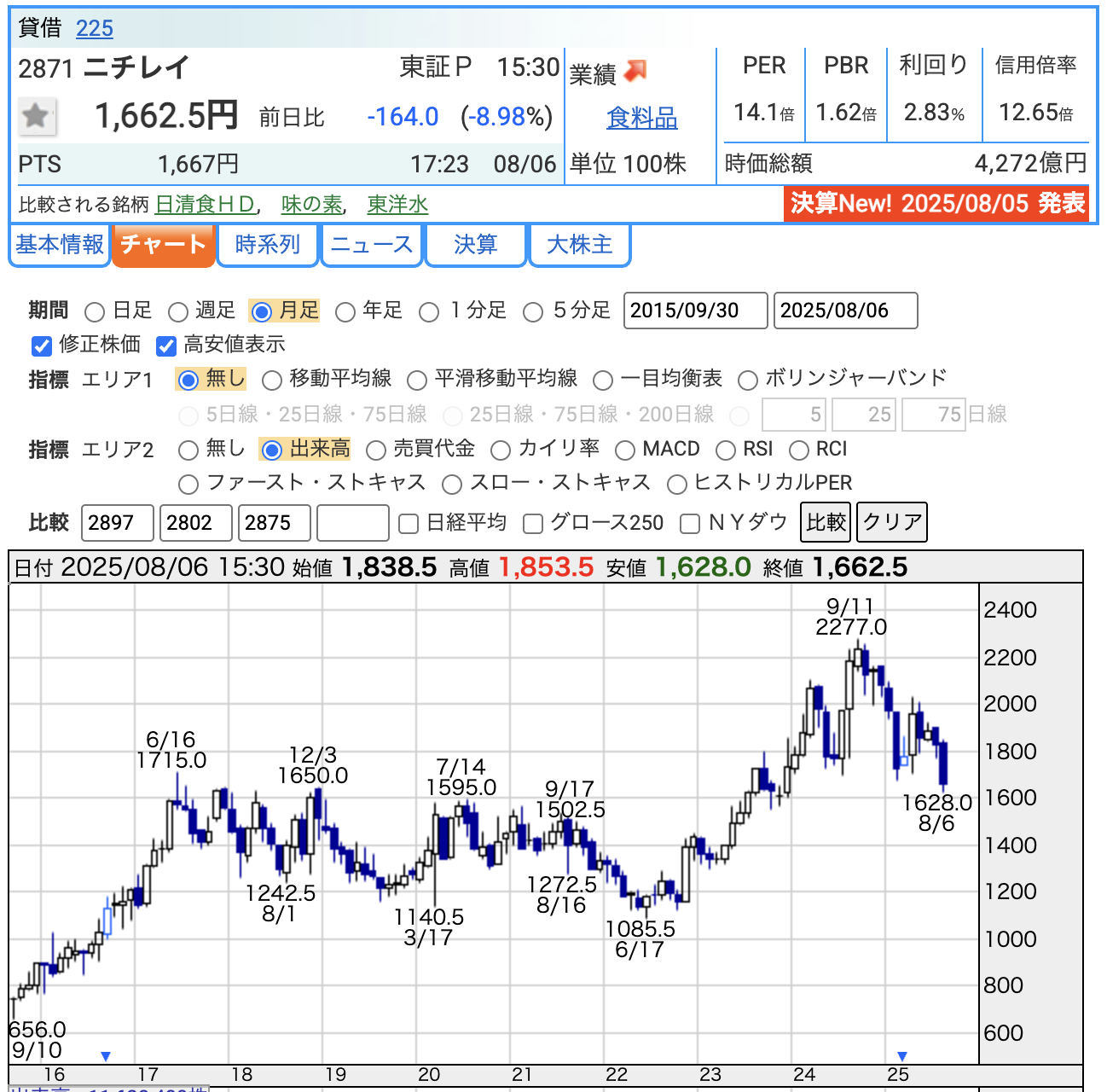Viewport: 1107px width, 1092px height.
Task: Select the 1分足 period radio button
Action: pos(429,312)
